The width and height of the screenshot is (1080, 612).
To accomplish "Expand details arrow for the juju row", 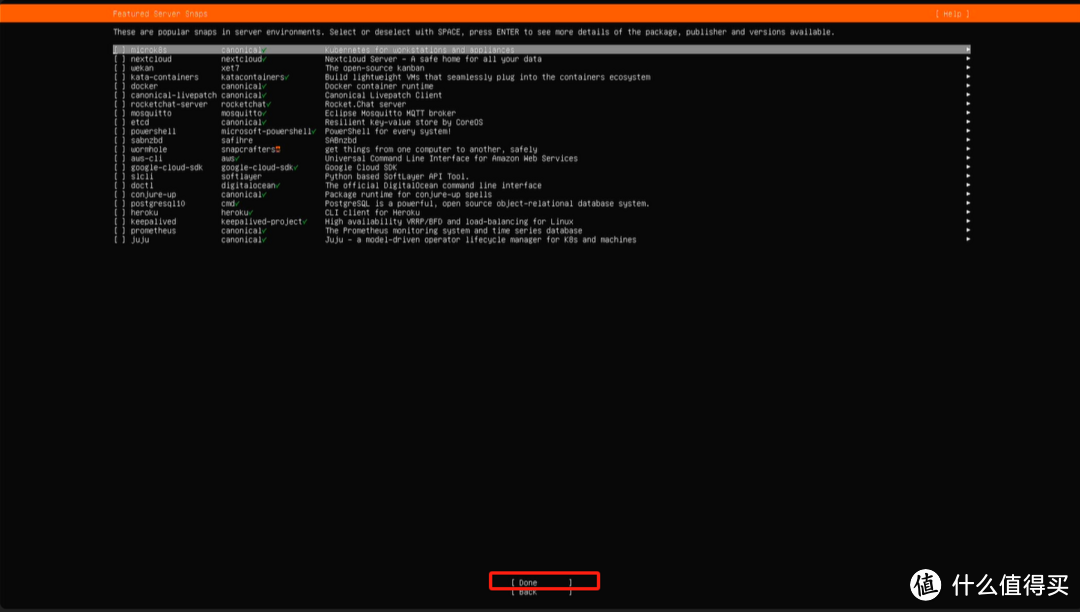I will click(x=967, y=240).
